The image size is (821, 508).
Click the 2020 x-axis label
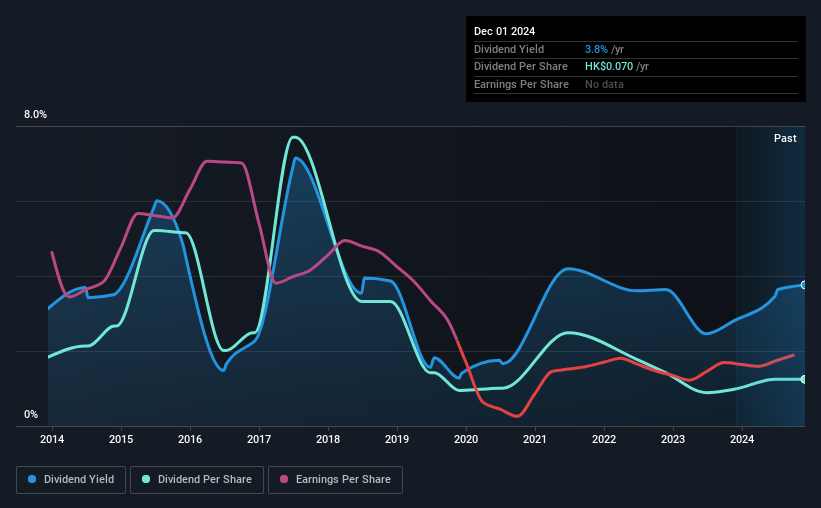466,439
